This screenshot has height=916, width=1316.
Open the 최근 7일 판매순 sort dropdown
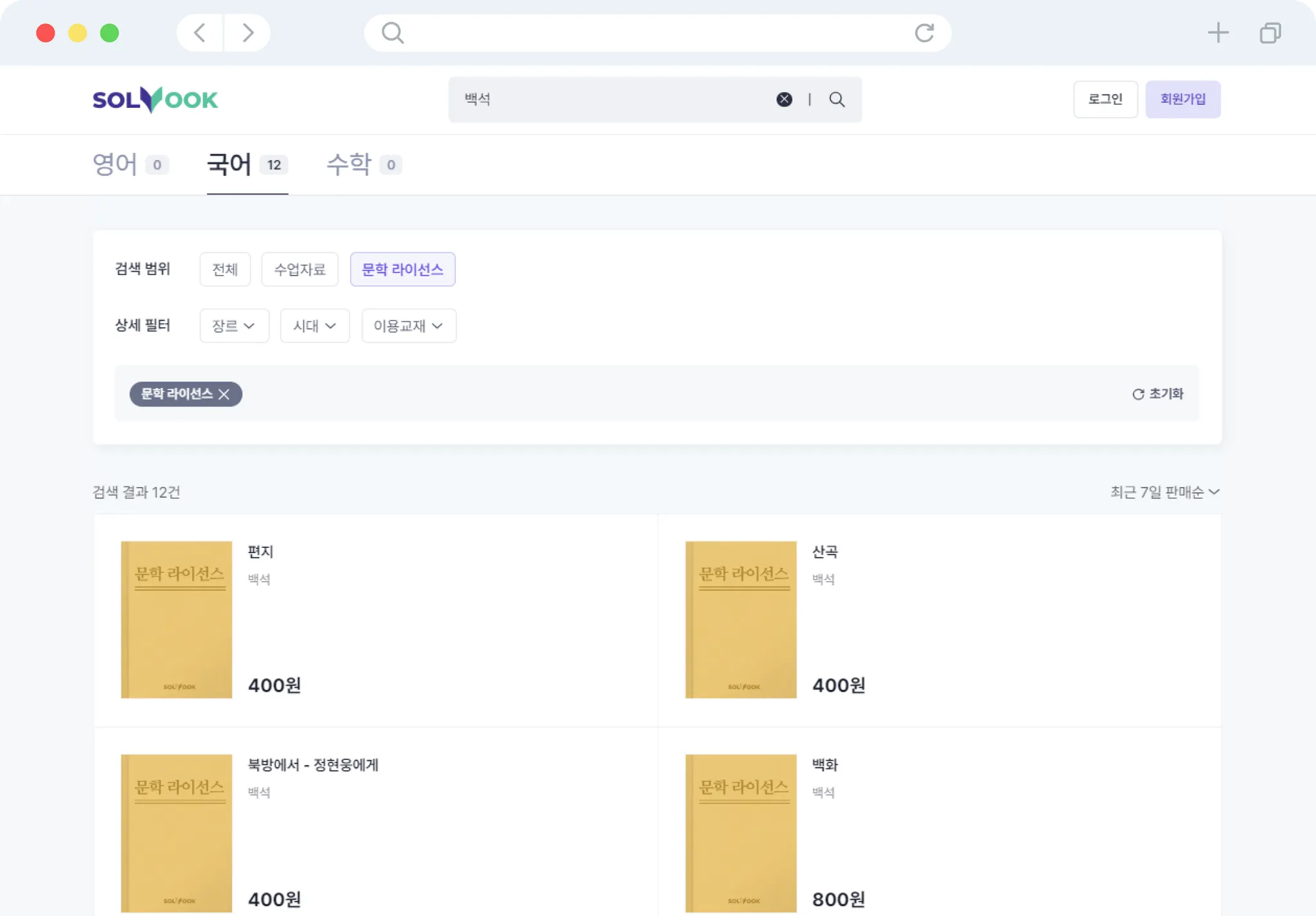[1164, 492]
